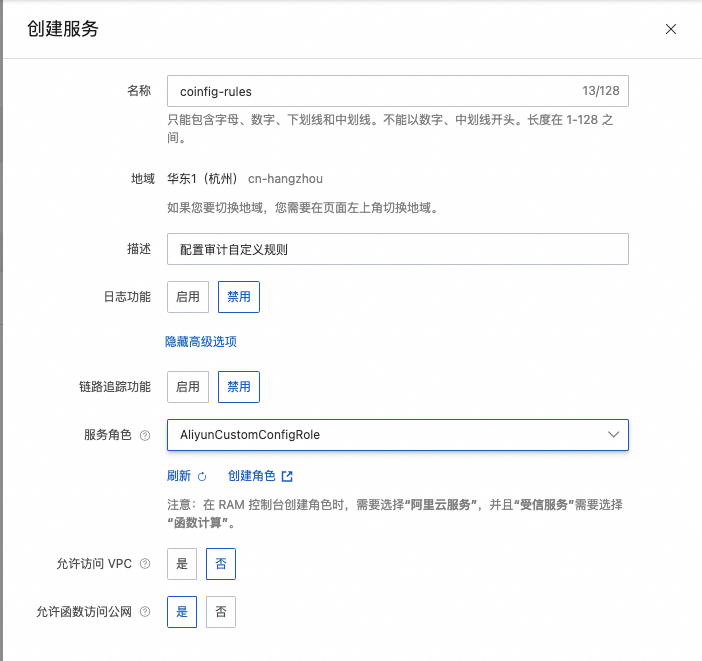
Task: Open the 创建角色 link
Action: coord(252,476)
